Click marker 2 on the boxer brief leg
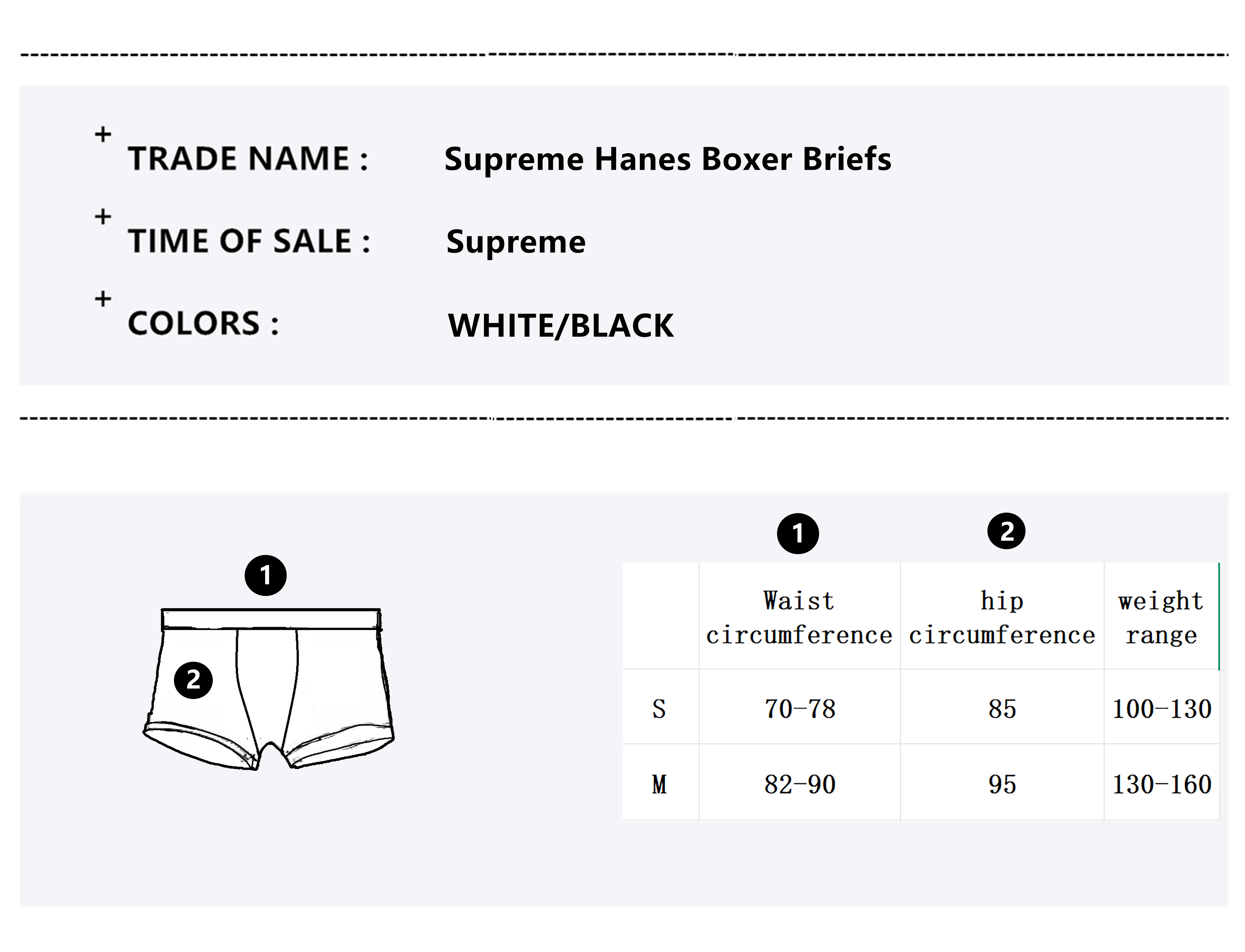The width and height of the screenshot is (1245, 952). click(193, 680)
